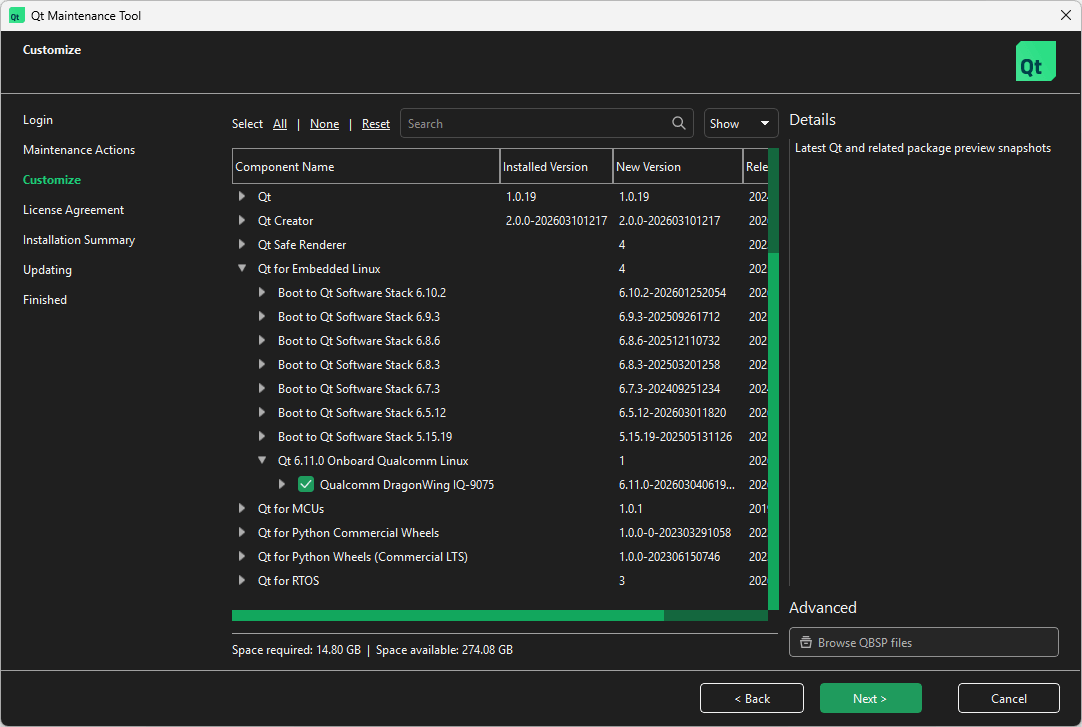Viewport: 1082px width, 727px height.
Task: Click the search magnifier icon
Action: (679, 123)
